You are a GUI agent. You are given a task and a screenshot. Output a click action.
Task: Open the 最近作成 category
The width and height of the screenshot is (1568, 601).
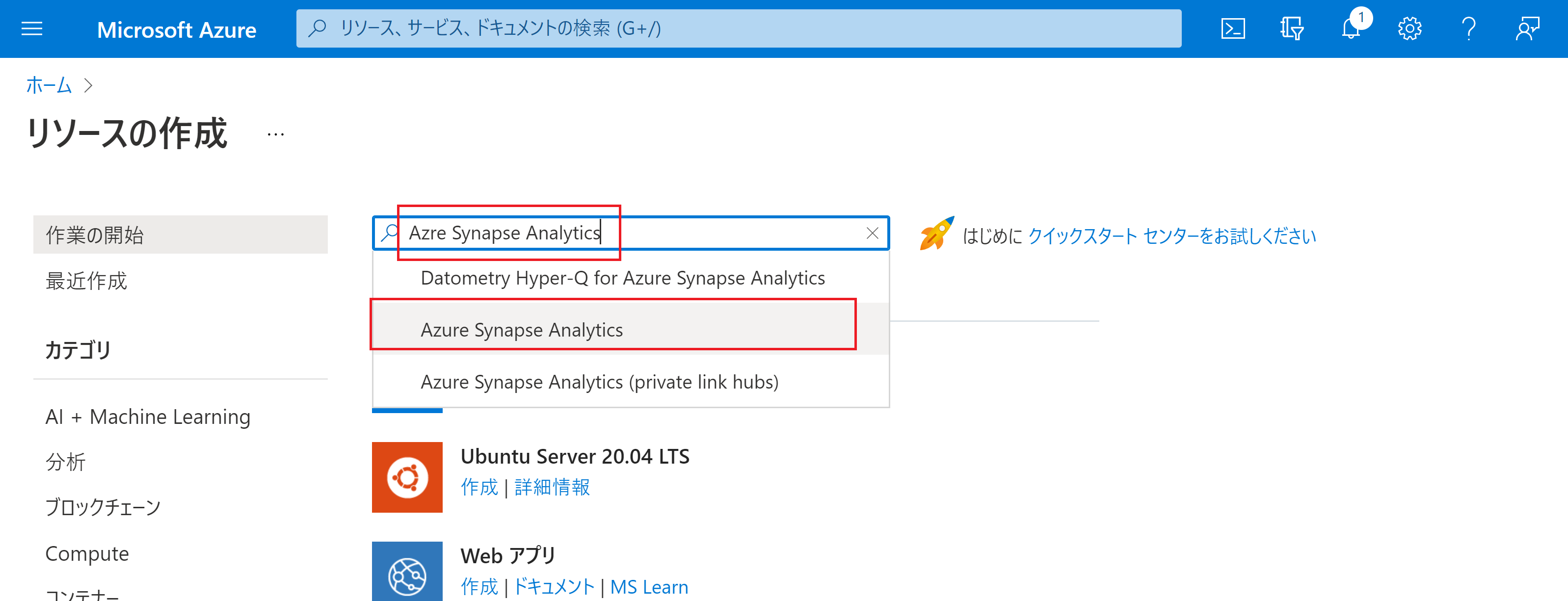click(x=86, y=281)
